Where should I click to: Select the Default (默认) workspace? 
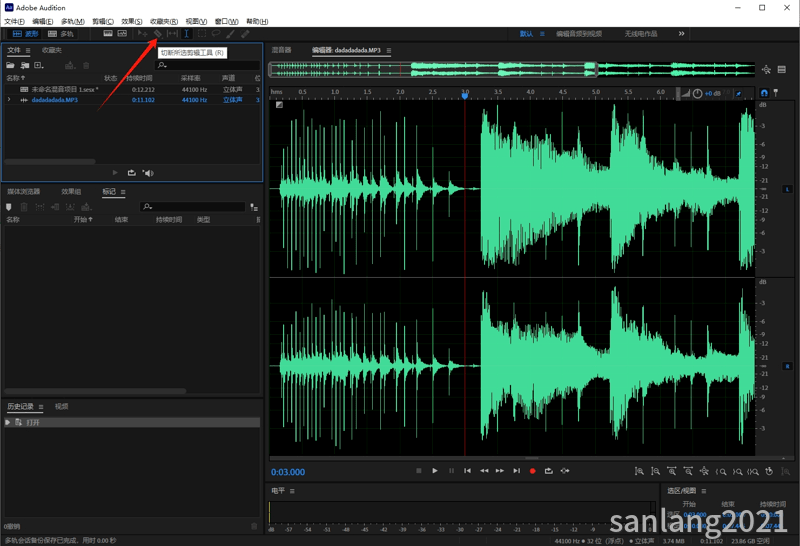(x=526, y=34)
